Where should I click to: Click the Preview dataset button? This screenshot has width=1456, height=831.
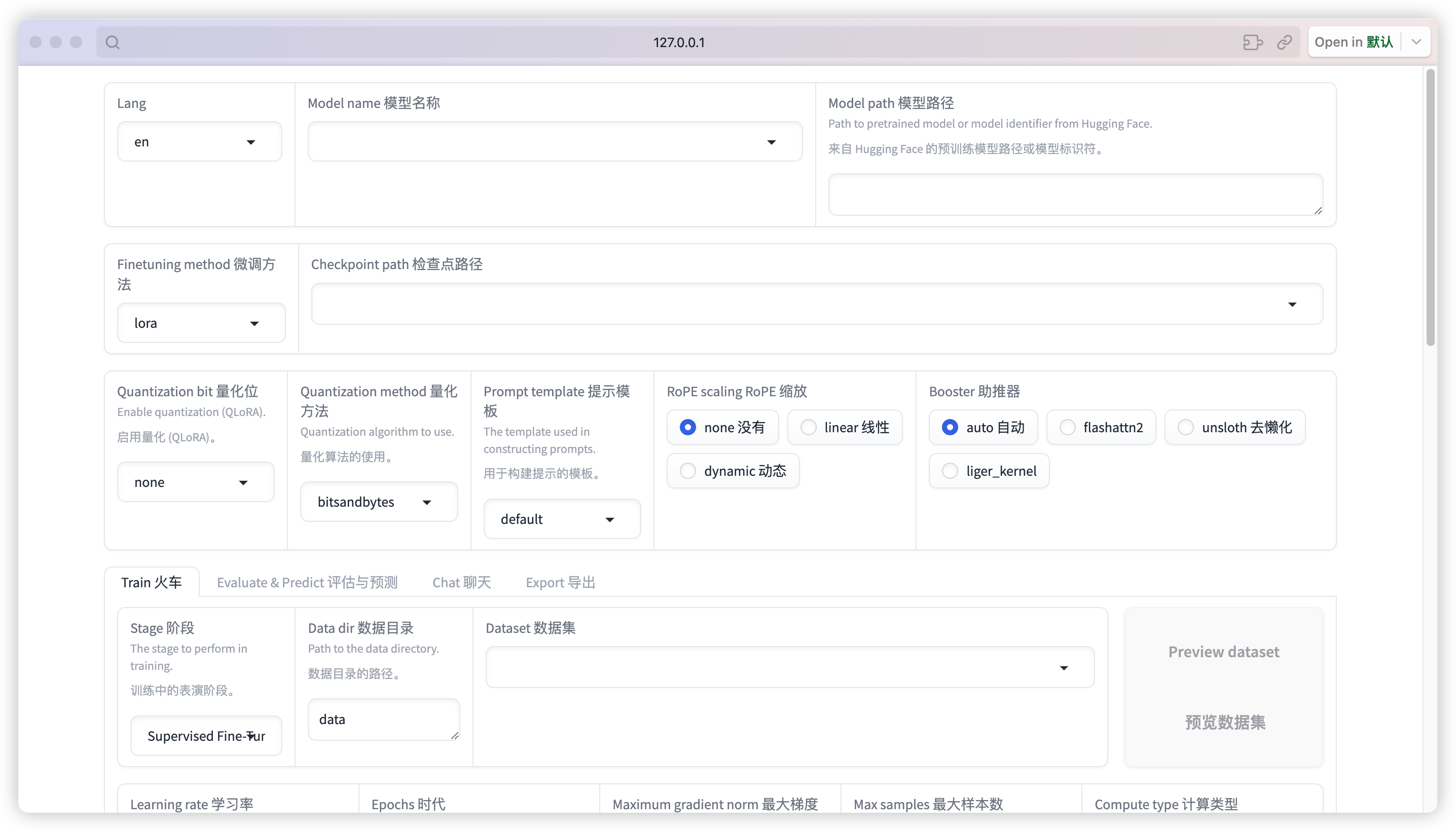tap(1224, 687)
